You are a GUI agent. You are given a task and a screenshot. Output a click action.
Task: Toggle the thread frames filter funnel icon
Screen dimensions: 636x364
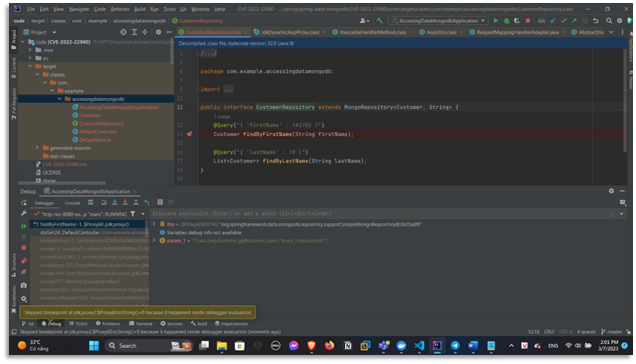(133, 214)
